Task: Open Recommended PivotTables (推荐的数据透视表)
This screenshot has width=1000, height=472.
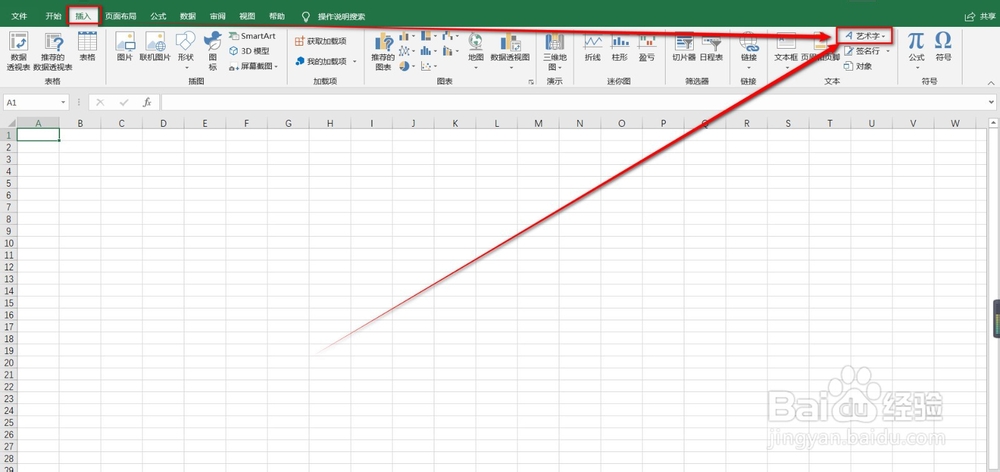Action: (53, 51)
